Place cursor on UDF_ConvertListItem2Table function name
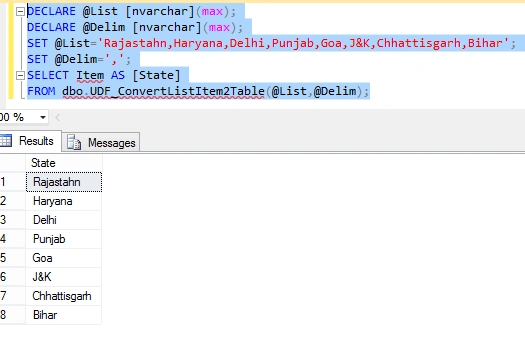 177,91
